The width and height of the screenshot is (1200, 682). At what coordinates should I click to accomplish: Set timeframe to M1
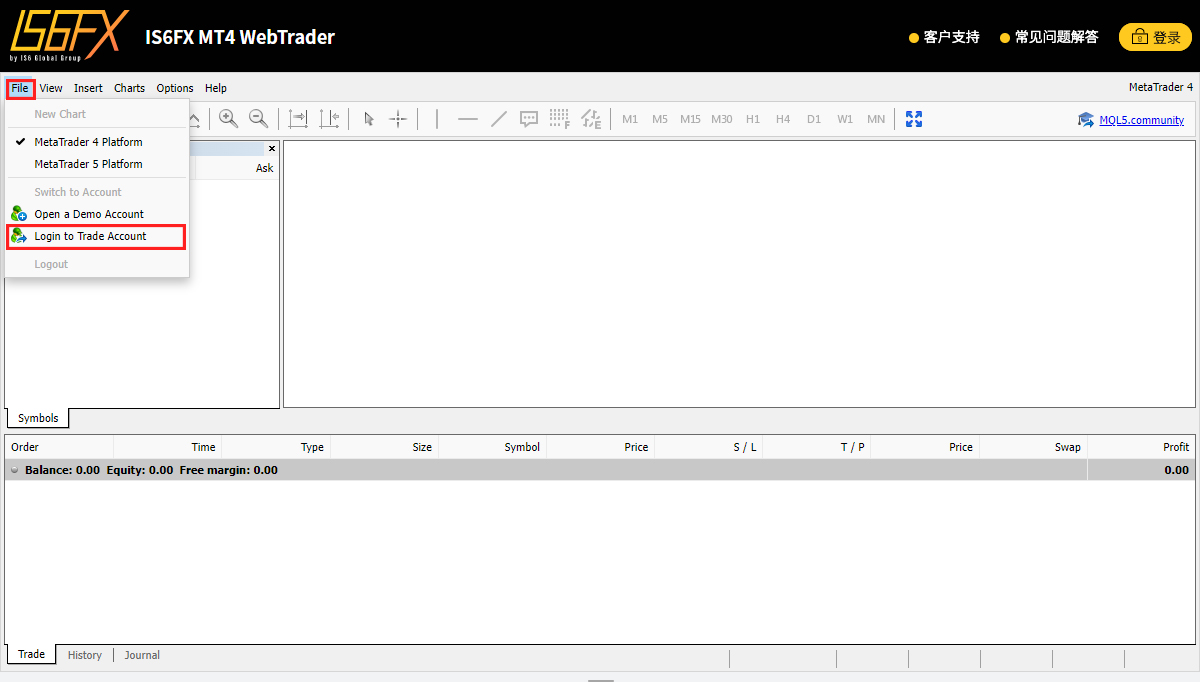(x=630, y=119)
